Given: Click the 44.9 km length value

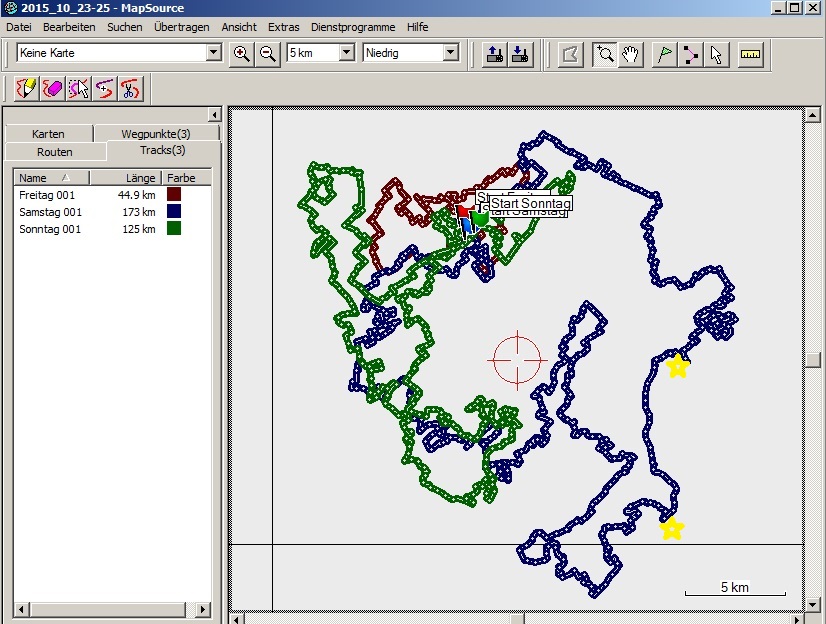Looking at the screenshot, I should (136, 195).
